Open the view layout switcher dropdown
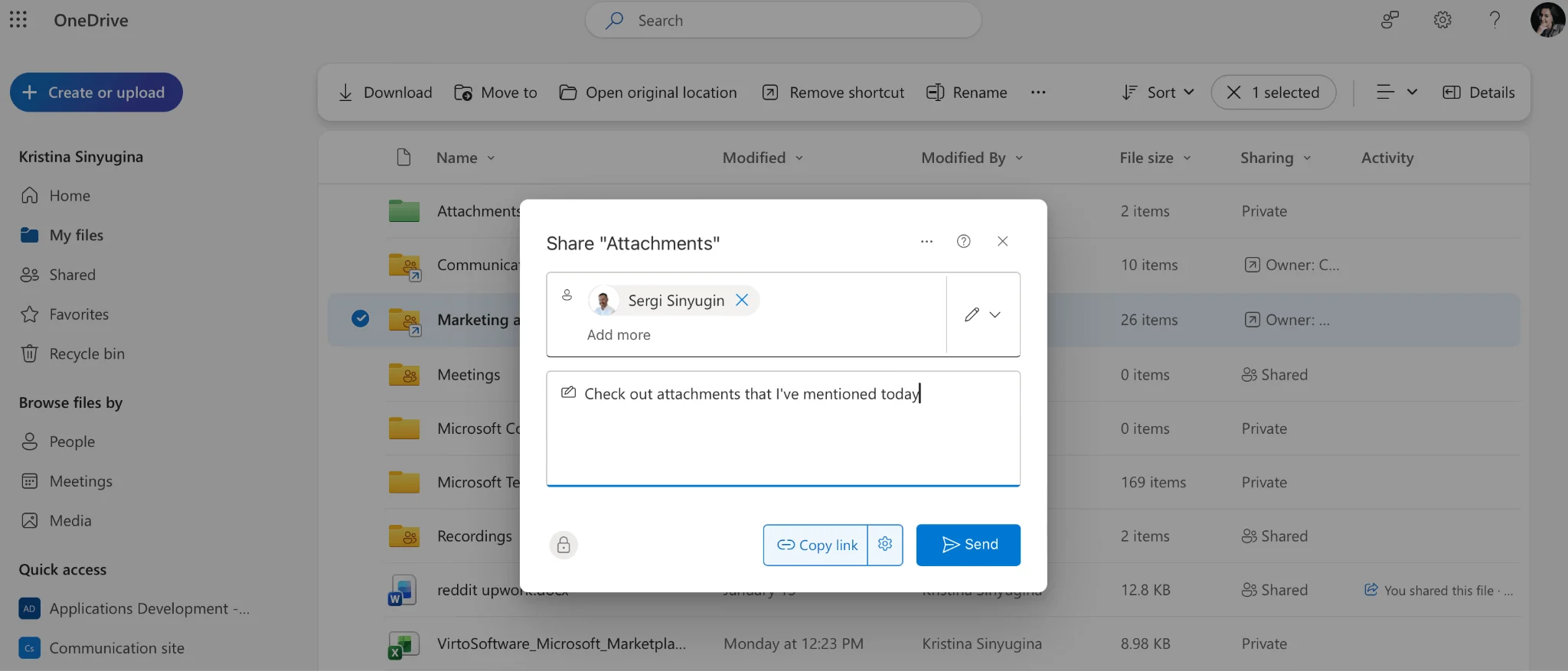This screenshot has width=1568, height=671. point(1396,93)
